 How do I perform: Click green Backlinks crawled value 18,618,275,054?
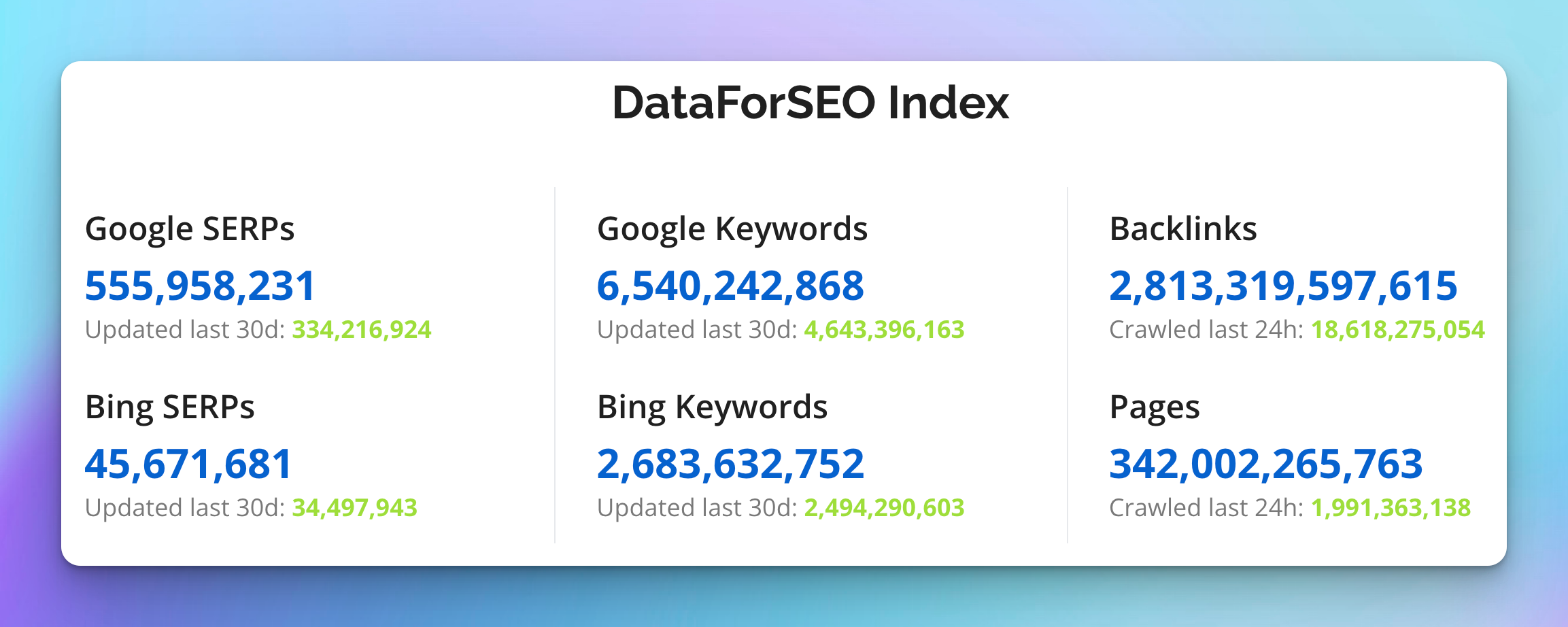click(1397, 330)
